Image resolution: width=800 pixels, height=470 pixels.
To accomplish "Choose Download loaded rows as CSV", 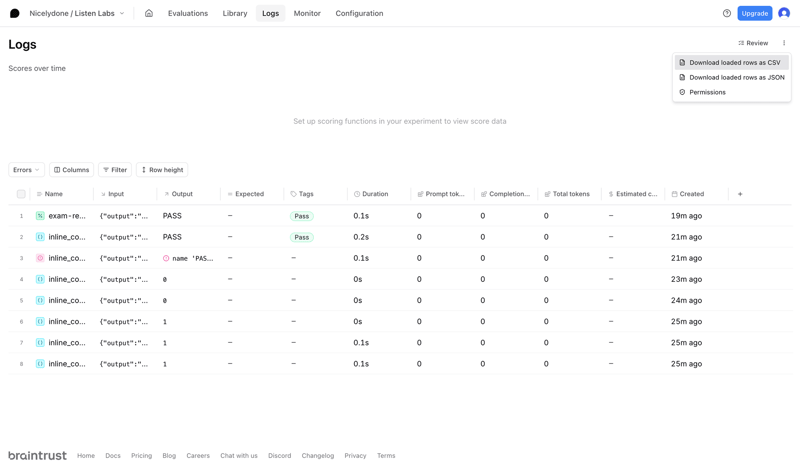I will (732, 62).
